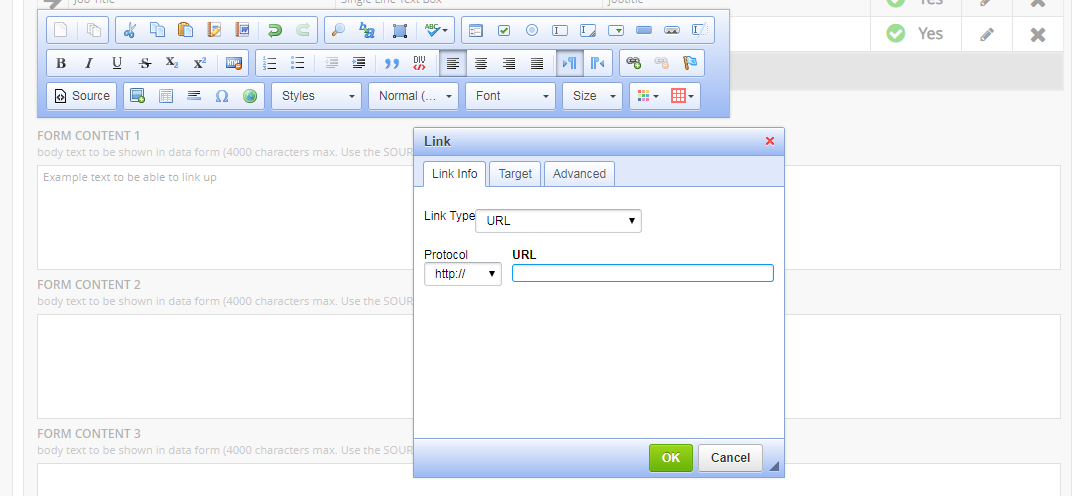The width and height of the screenshot is (1076, 496).
Task: Select Paste as plain text icon
Action: tap(213, 30)
